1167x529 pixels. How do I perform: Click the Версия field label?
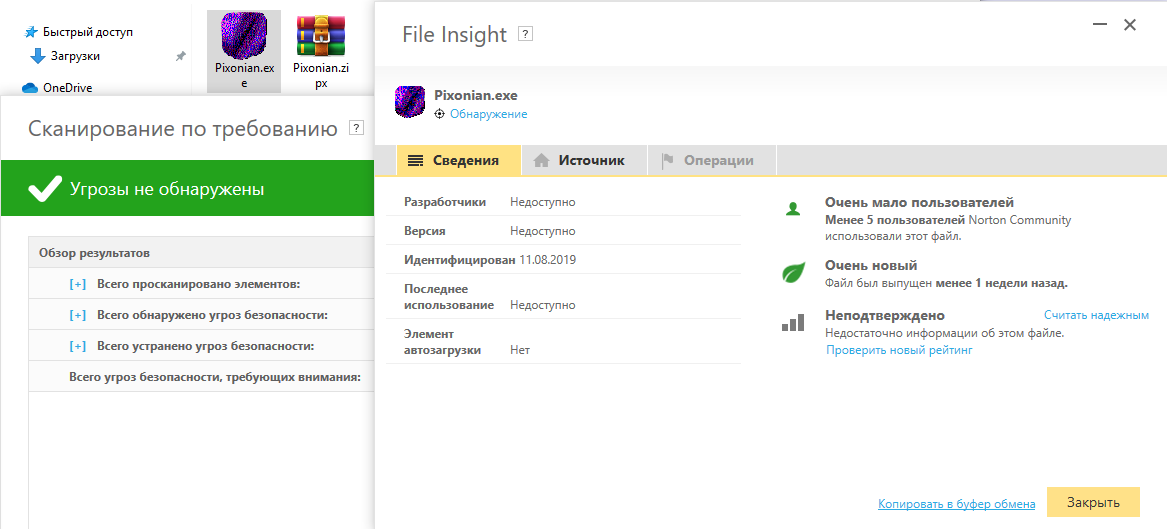click(x=425, y=231)
